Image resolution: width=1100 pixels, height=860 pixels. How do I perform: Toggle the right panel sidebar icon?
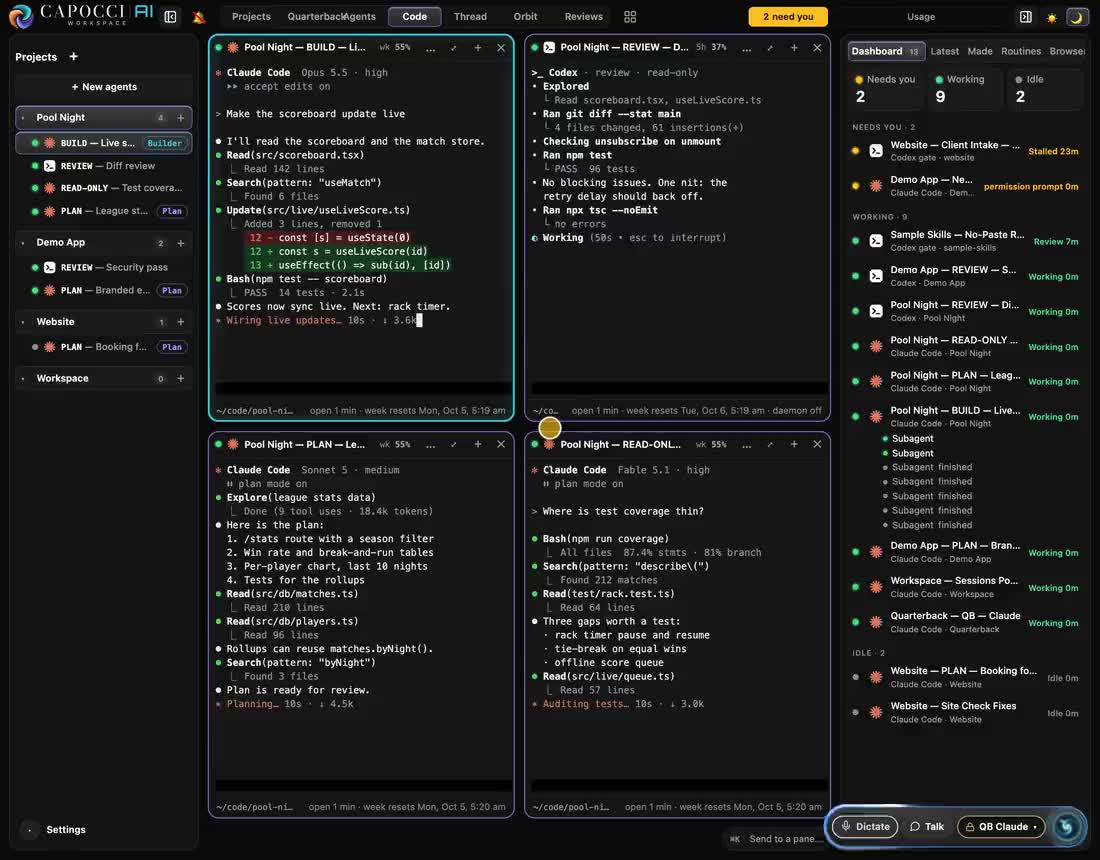tap(1026, 17)
